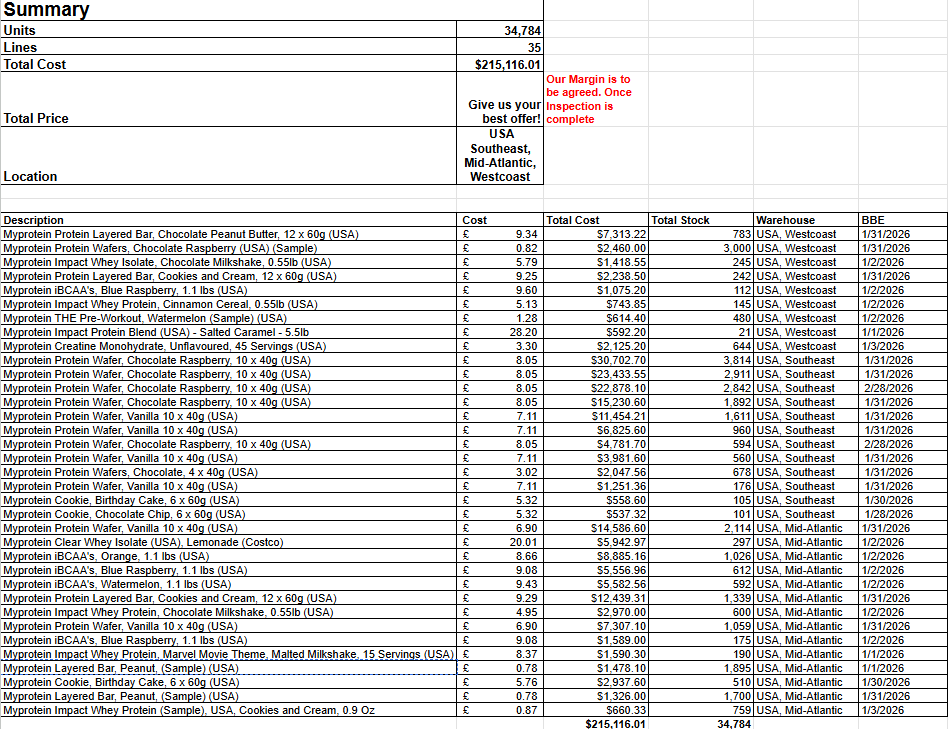The width and height of the screenshot is (948, 729).
Task: Click the 1,339 total stock cell
Action: pyautogui.click(x=701, y=598)
